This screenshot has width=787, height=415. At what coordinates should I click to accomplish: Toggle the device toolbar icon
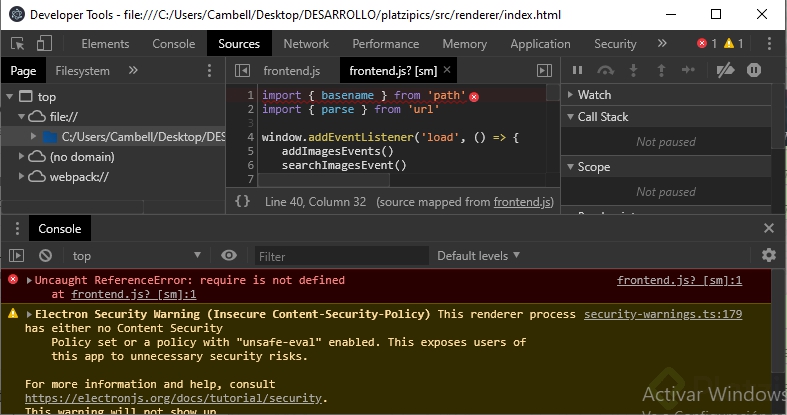46,44
